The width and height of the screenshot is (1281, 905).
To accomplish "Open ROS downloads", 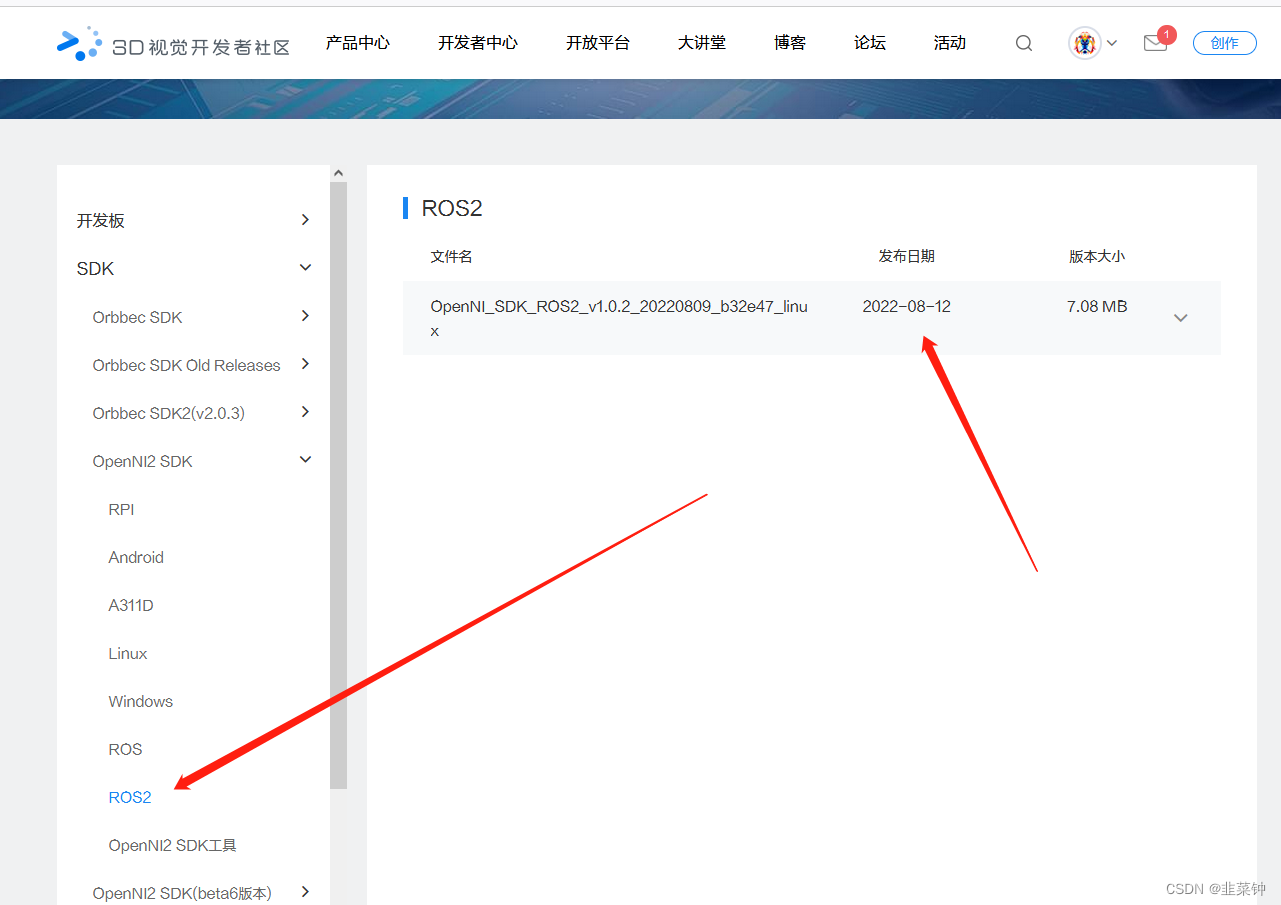I will click(x=126, y=749).
